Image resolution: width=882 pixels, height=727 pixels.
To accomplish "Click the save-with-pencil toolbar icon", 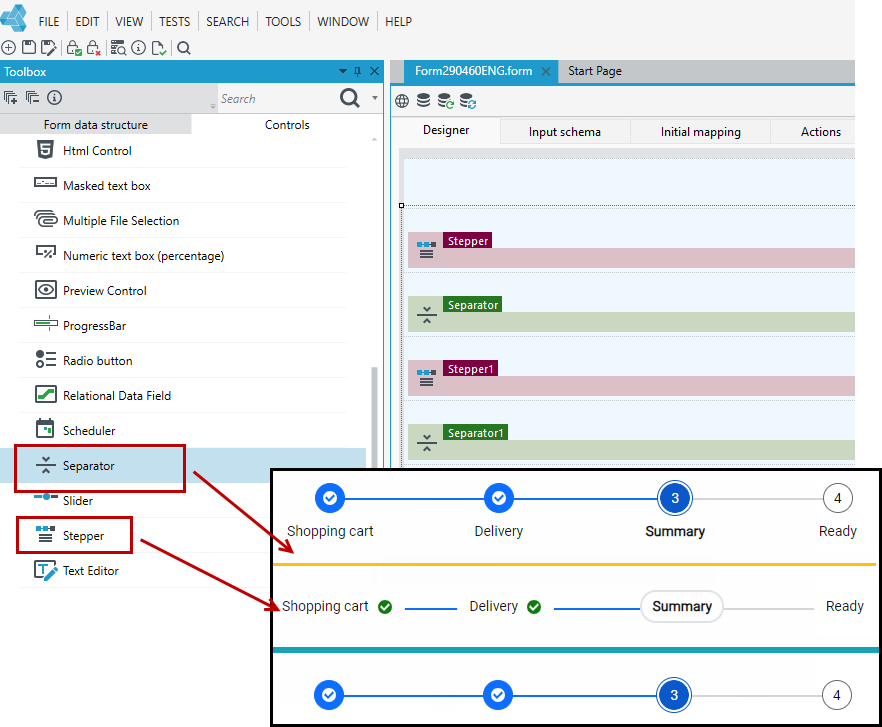I will click(49, 48).
